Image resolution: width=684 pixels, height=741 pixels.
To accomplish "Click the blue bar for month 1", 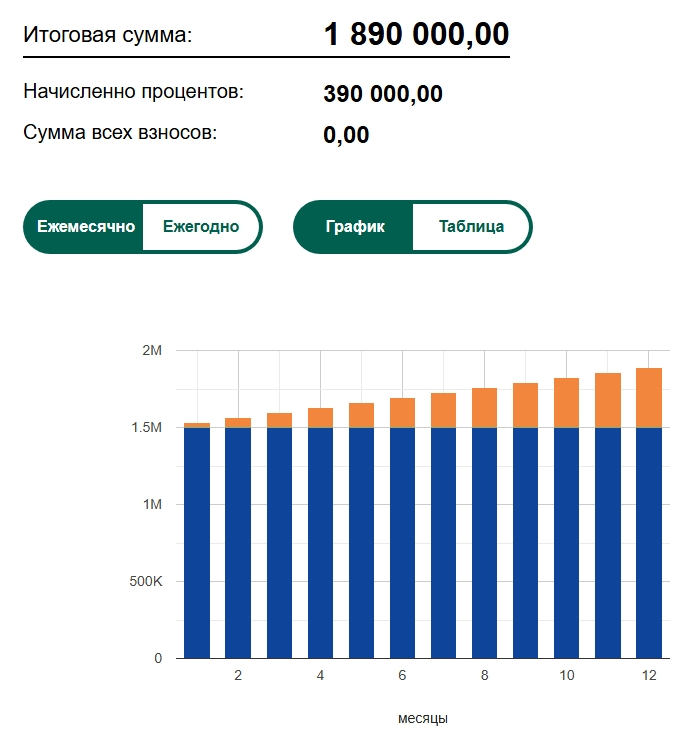I will click(197, 543).
